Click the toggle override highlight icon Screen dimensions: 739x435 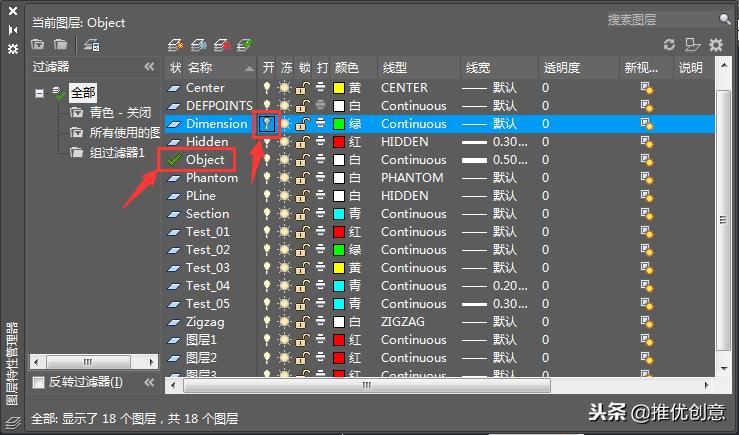(x=692, y=45)
